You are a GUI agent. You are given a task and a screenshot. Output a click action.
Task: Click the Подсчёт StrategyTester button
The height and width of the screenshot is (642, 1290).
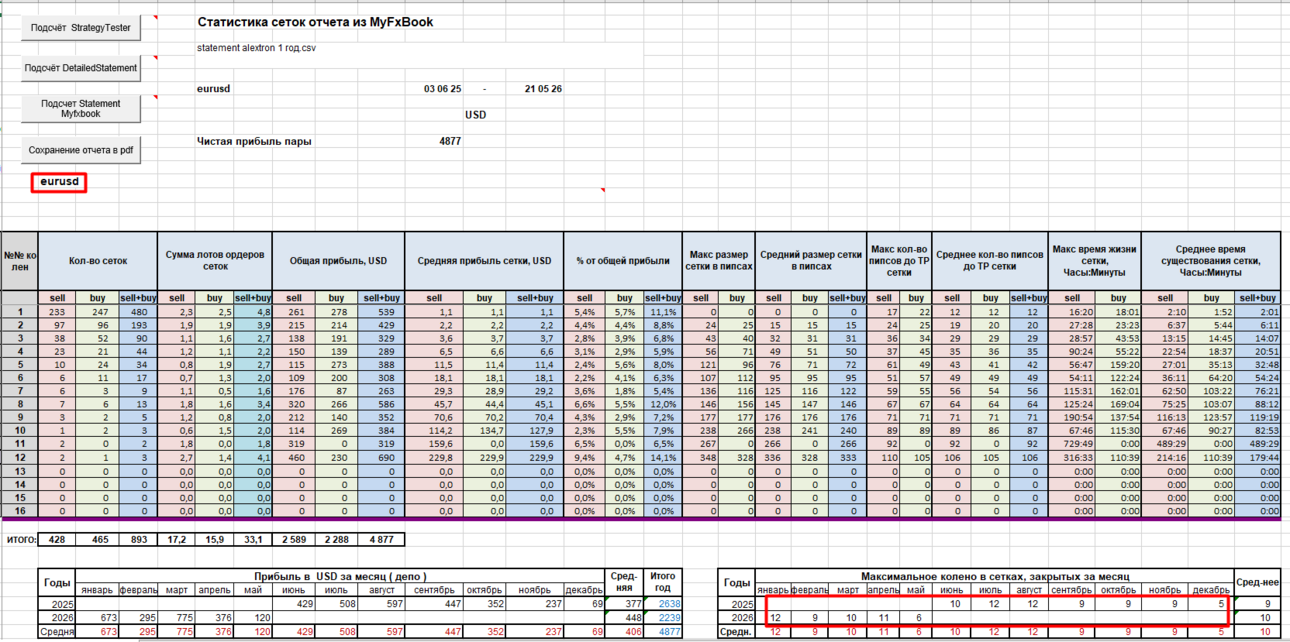81,28
